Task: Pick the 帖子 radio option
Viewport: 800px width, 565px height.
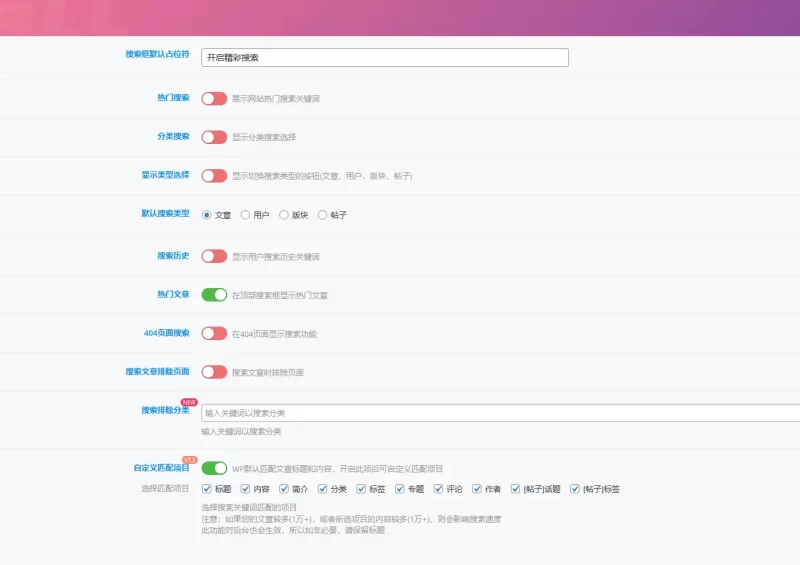Action: pyautogui.click(x=322, y=215)
